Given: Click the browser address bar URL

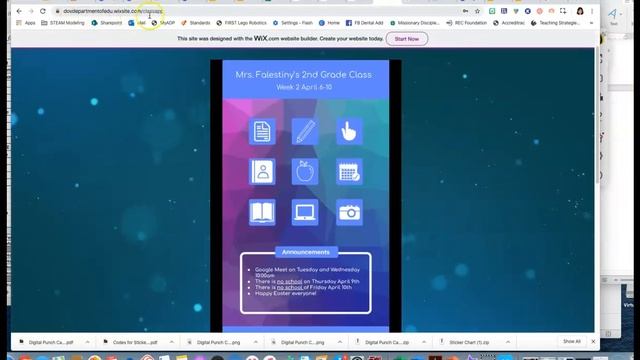Looking at the screenshot, I should coord(113,11).
